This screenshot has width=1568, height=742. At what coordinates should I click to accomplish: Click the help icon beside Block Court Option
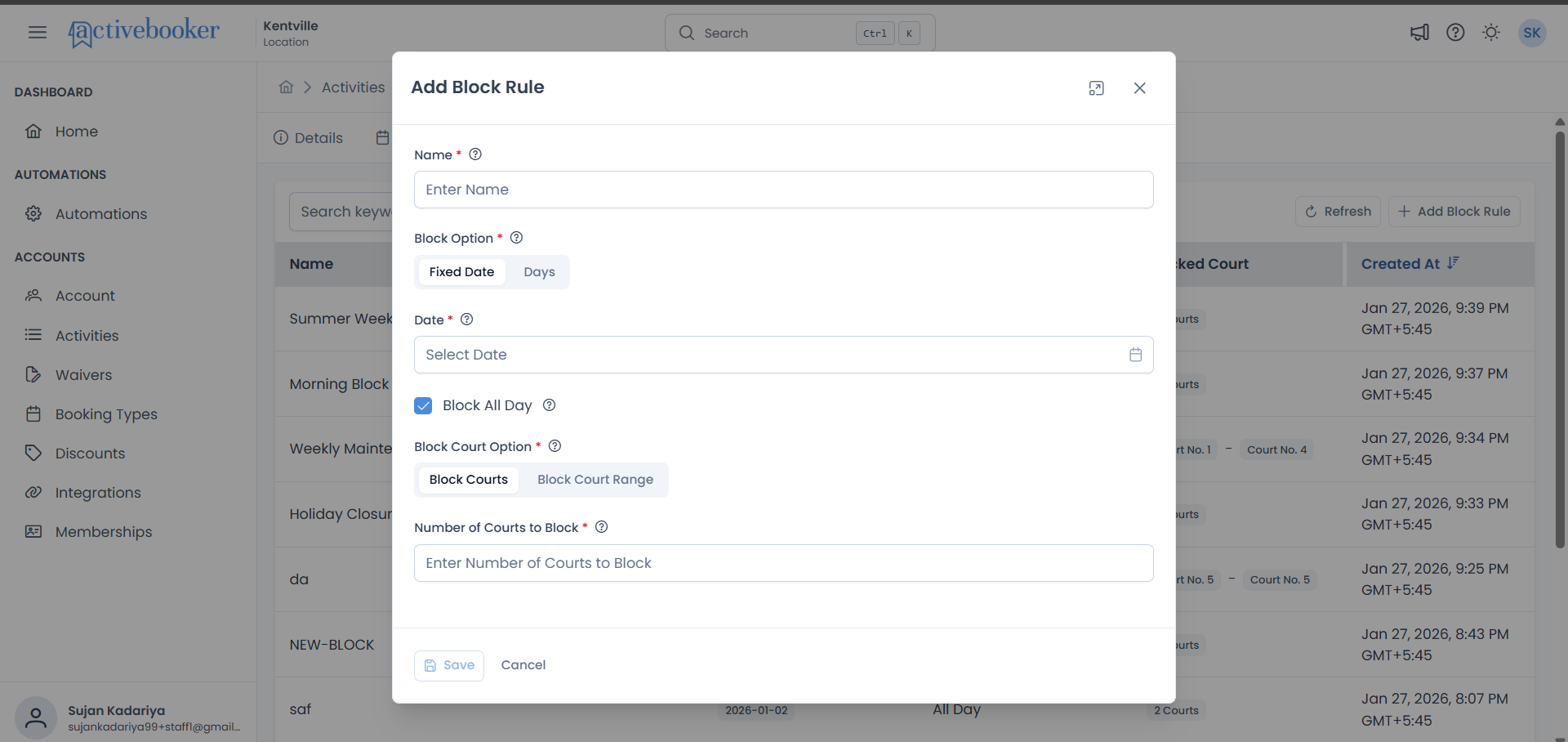click(555, 446)
